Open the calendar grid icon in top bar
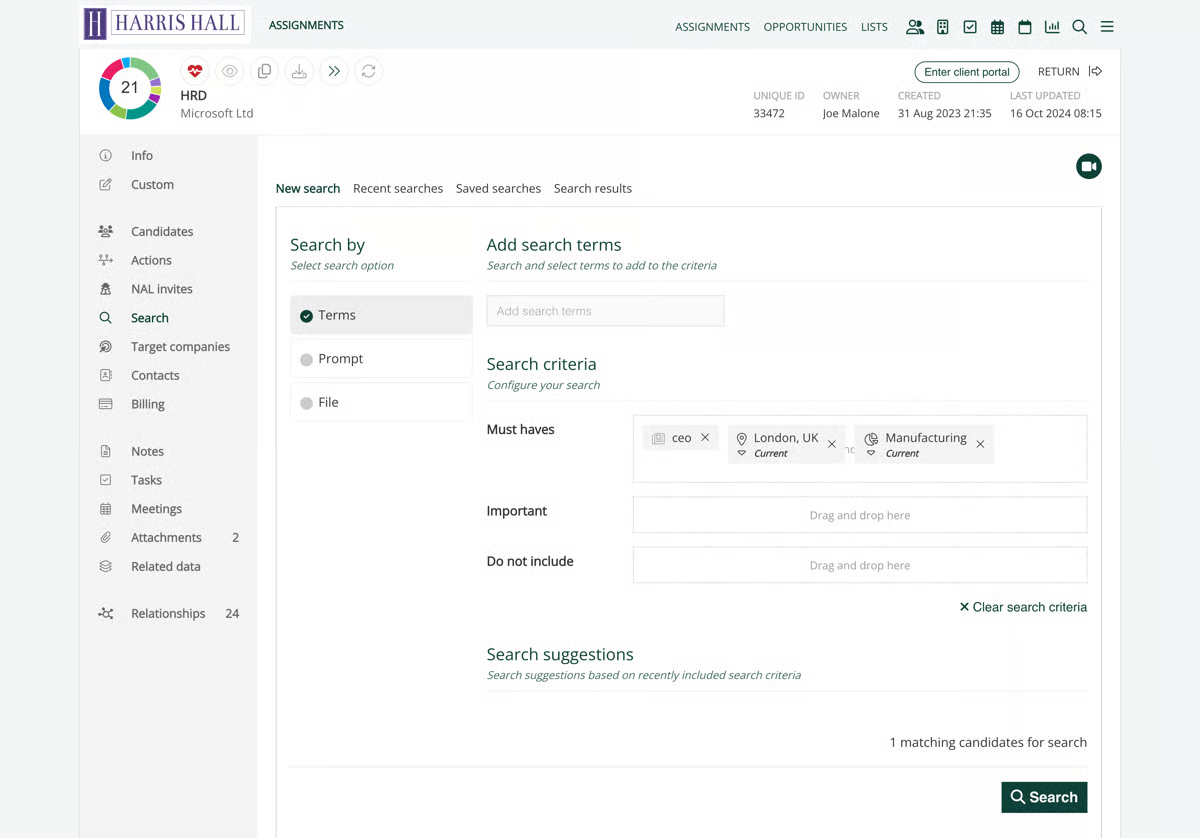 997,27
